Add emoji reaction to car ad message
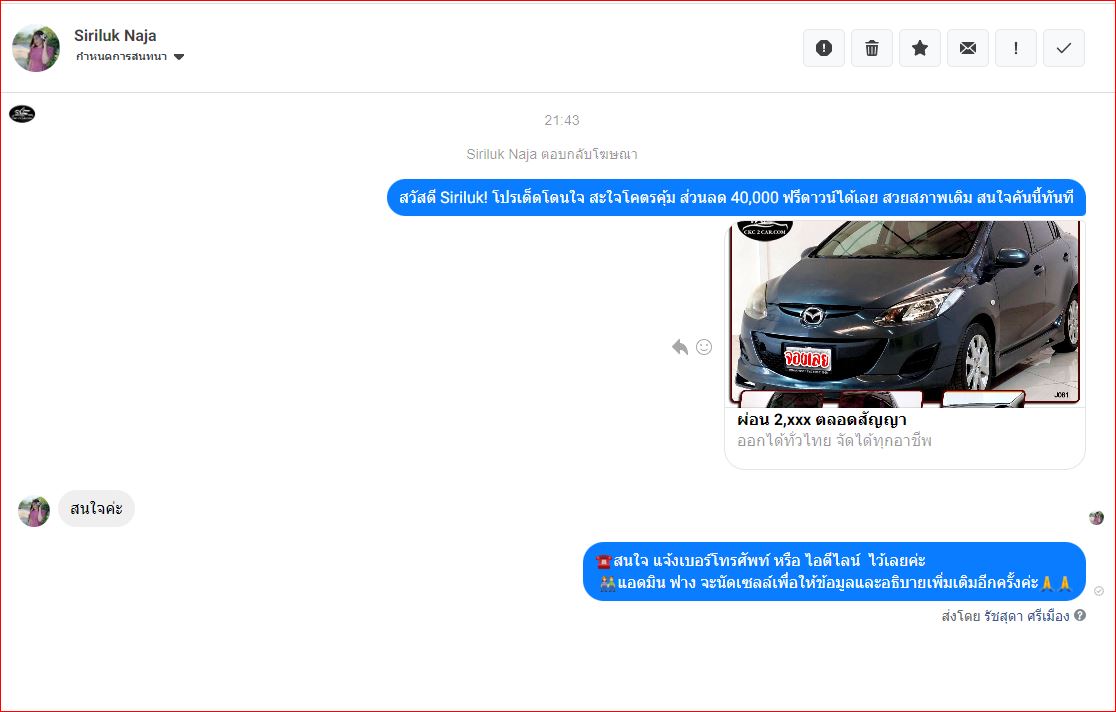 tap(704, 347)
